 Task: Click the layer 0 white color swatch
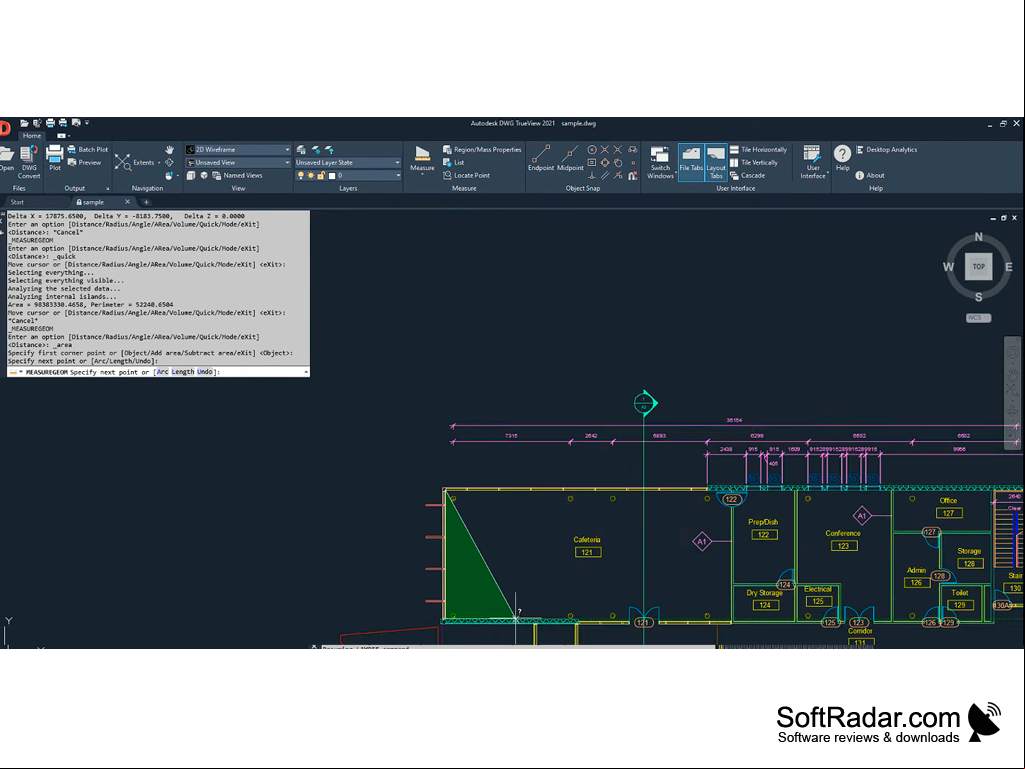point(332,175)
